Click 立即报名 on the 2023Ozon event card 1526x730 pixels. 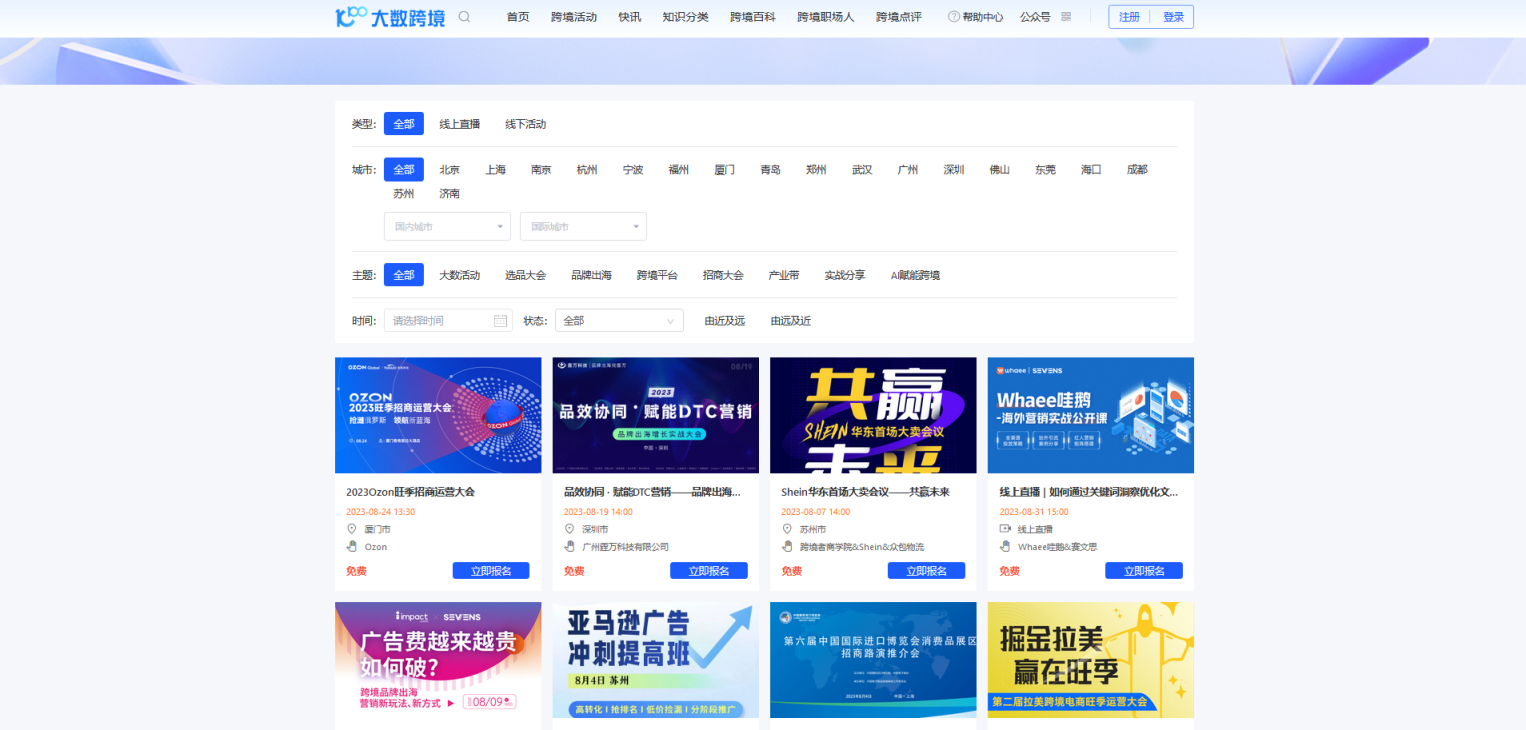click(x=491, y=570)
